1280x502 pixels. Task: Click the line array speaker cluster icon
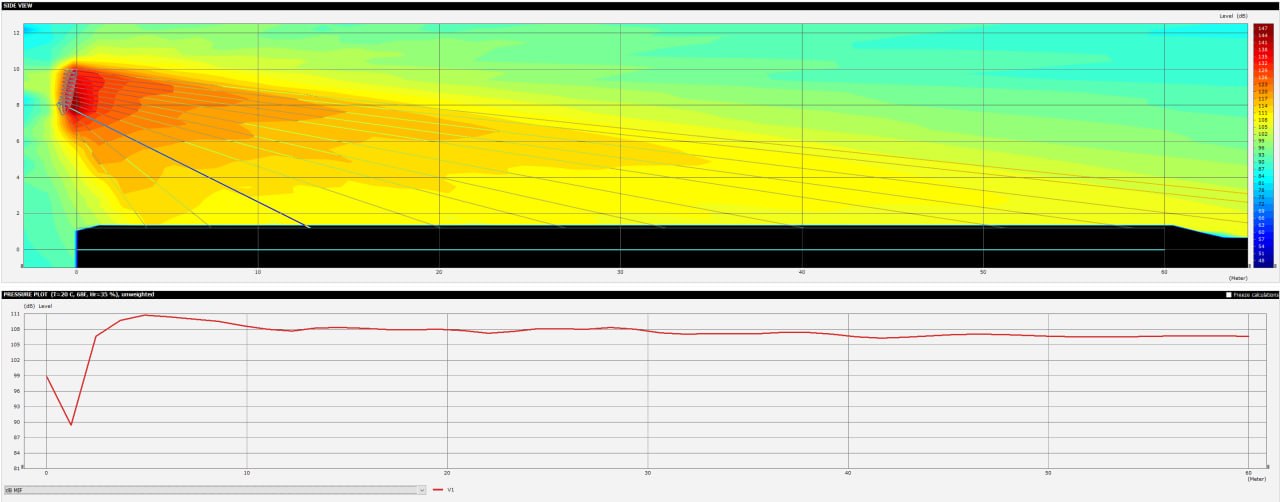[67, 88]
